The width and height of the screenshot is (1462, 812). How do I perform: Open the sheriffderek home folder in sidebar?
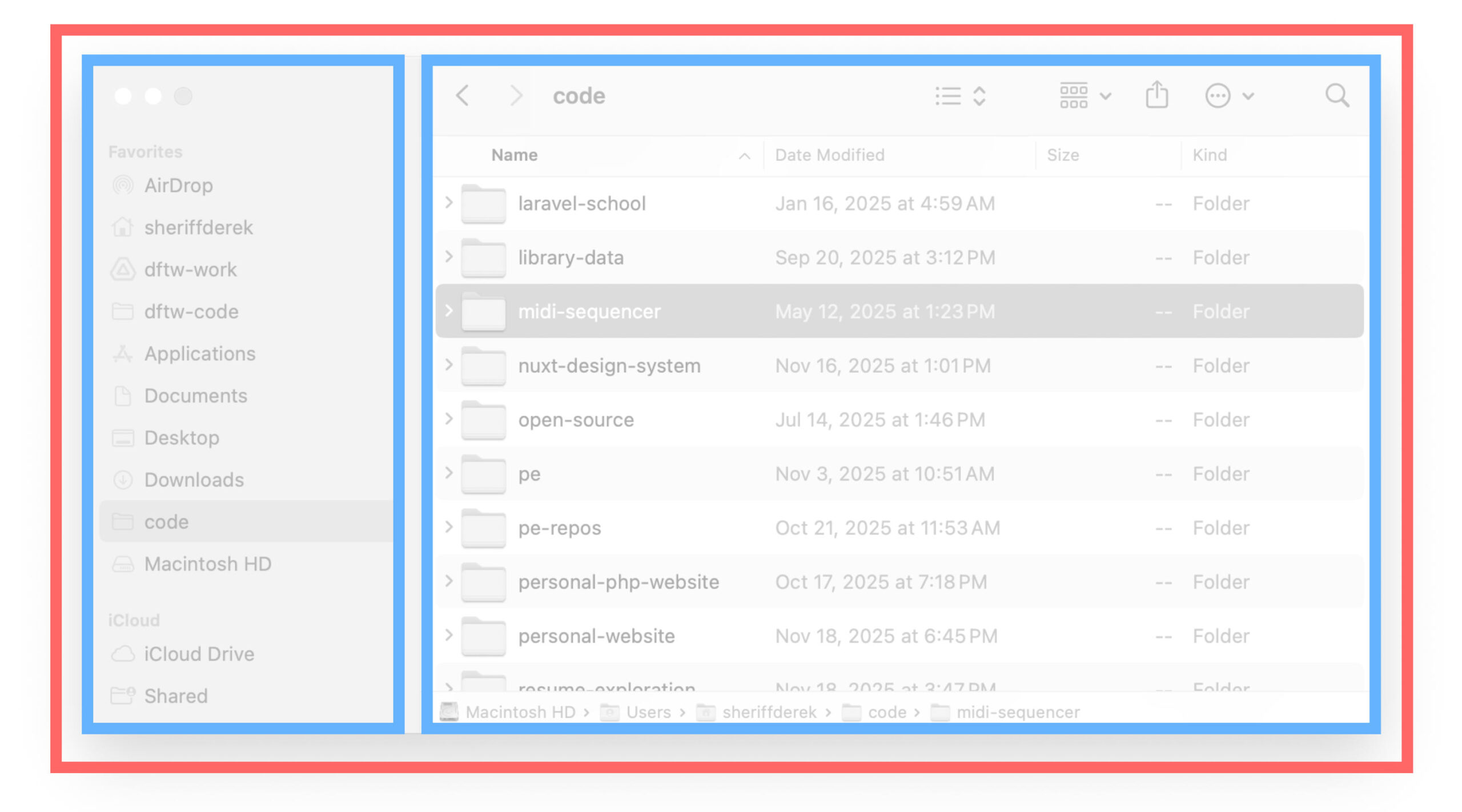click(198, 228)
